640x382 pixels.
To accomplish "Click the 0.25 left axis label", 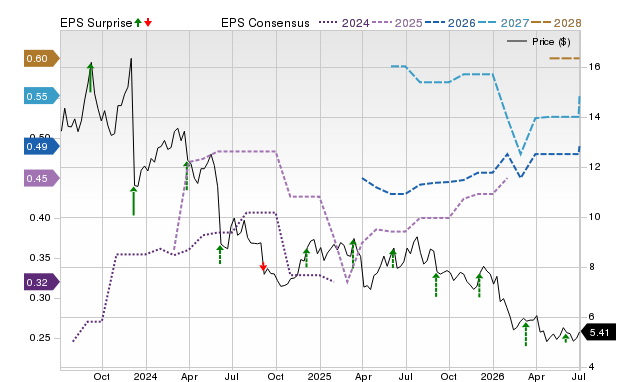I will [40, 338].
